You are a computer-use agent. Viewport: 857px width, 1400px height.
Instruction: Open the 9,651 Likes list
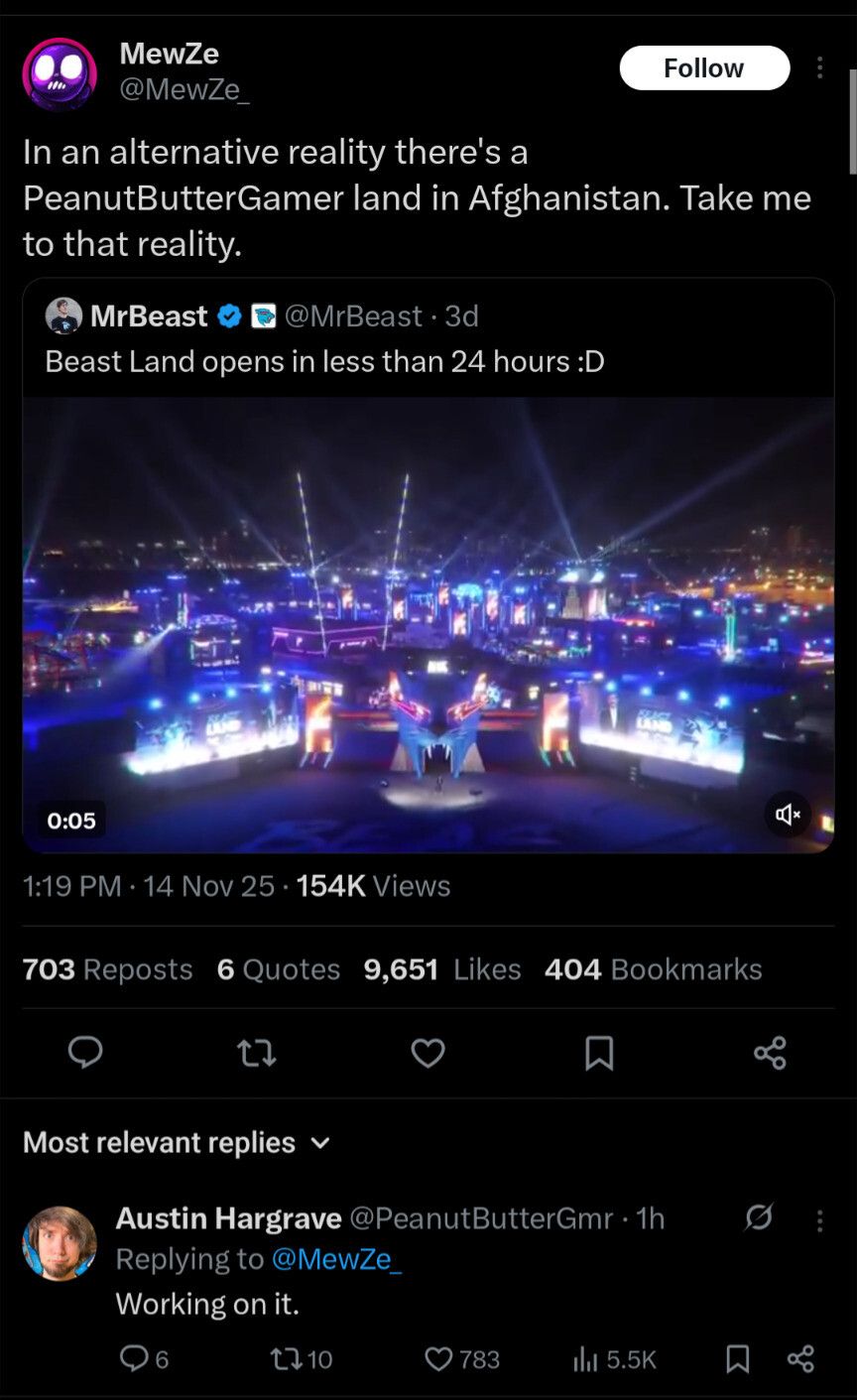(441, 969)
